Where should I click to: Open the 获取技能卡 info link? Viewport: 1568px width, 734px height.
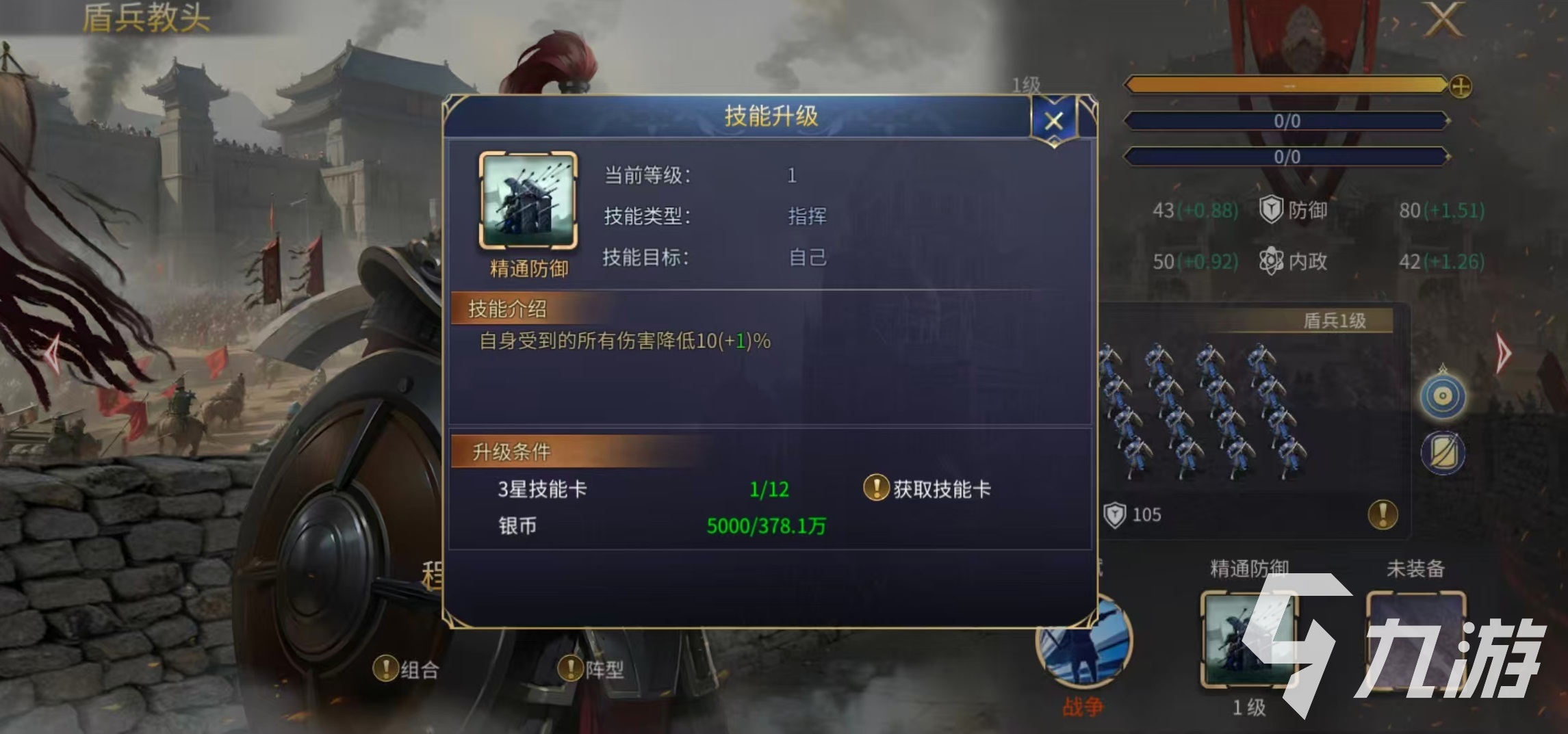tap(927, 488)
